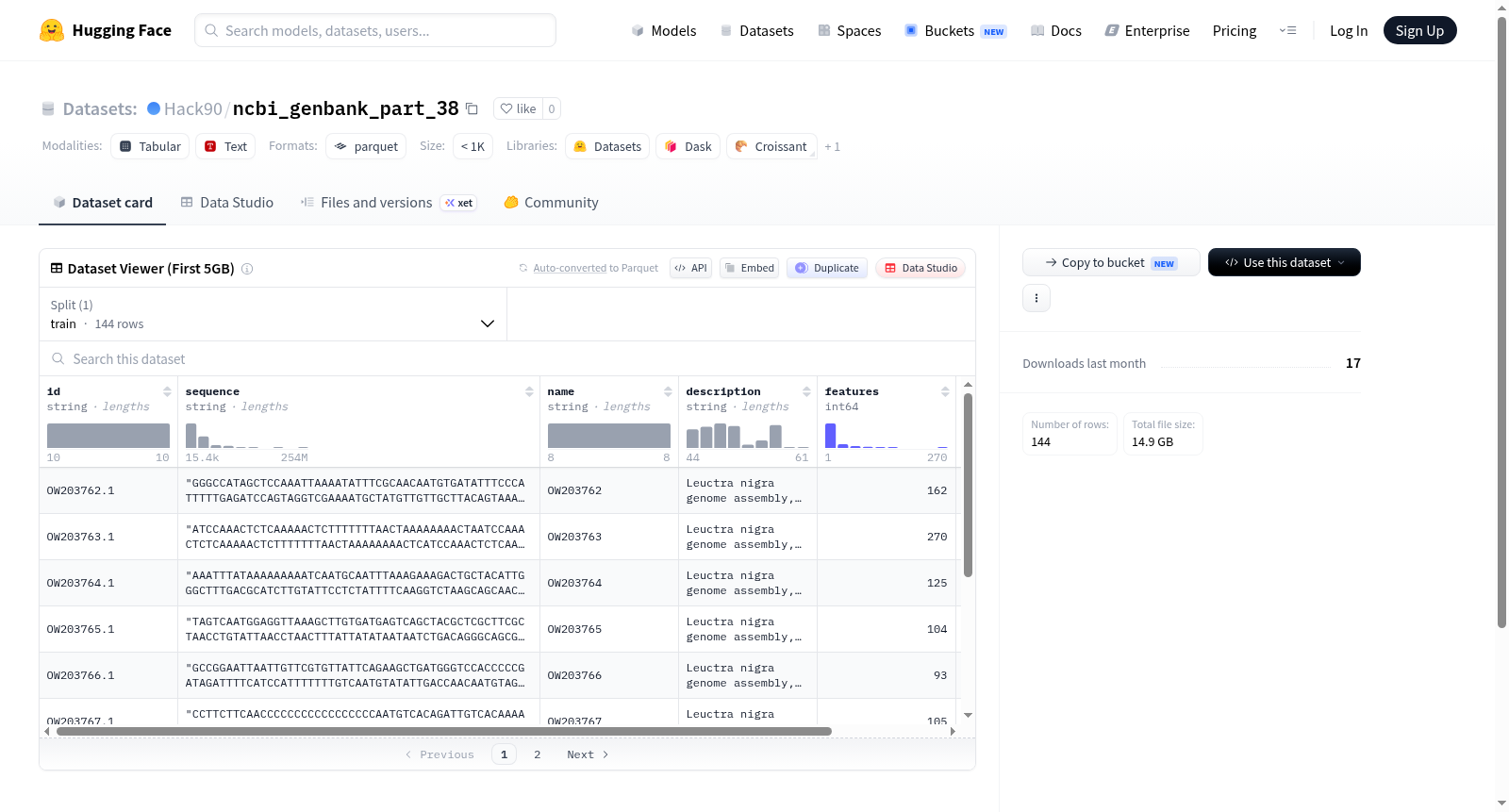The image size is (1509, 812).
Task: Click the heart like button
Action: pos(518,108)
